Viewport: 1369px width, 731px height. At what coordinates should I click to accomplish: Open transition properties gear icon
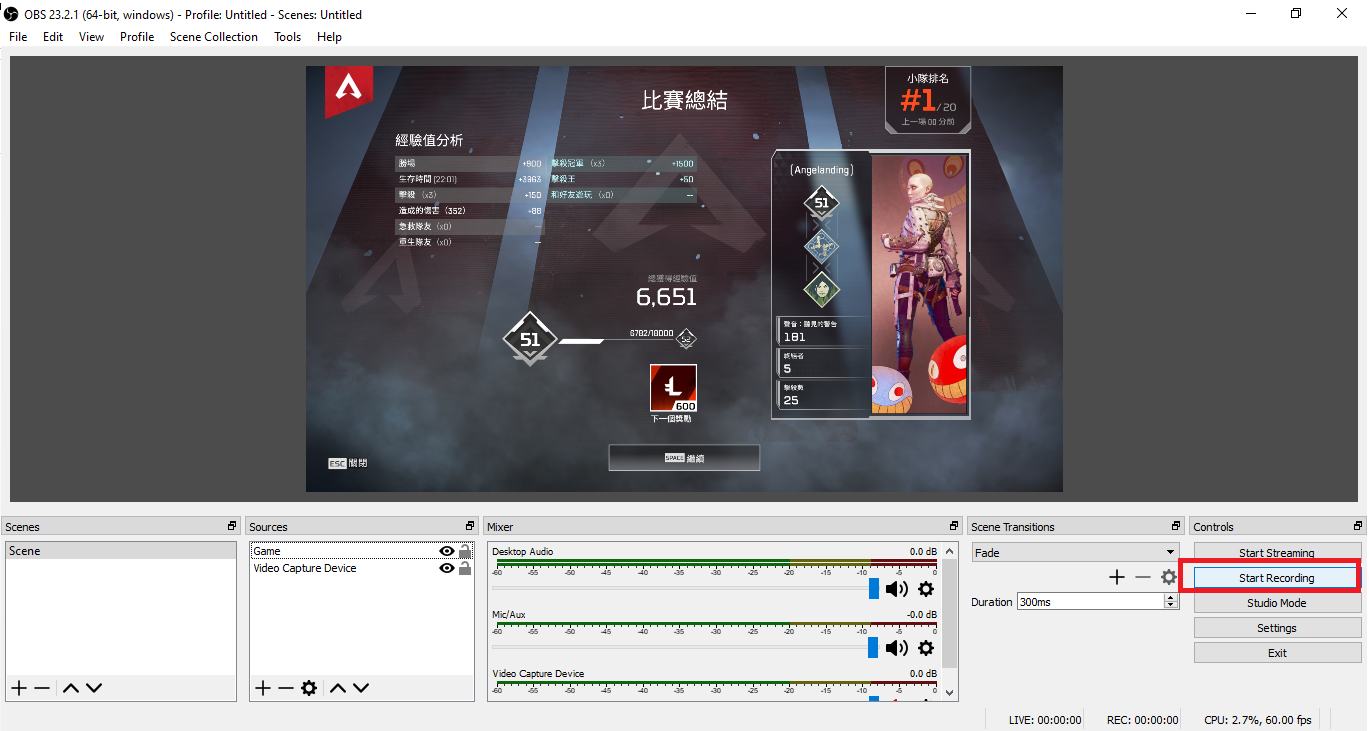click(1169, 577)
